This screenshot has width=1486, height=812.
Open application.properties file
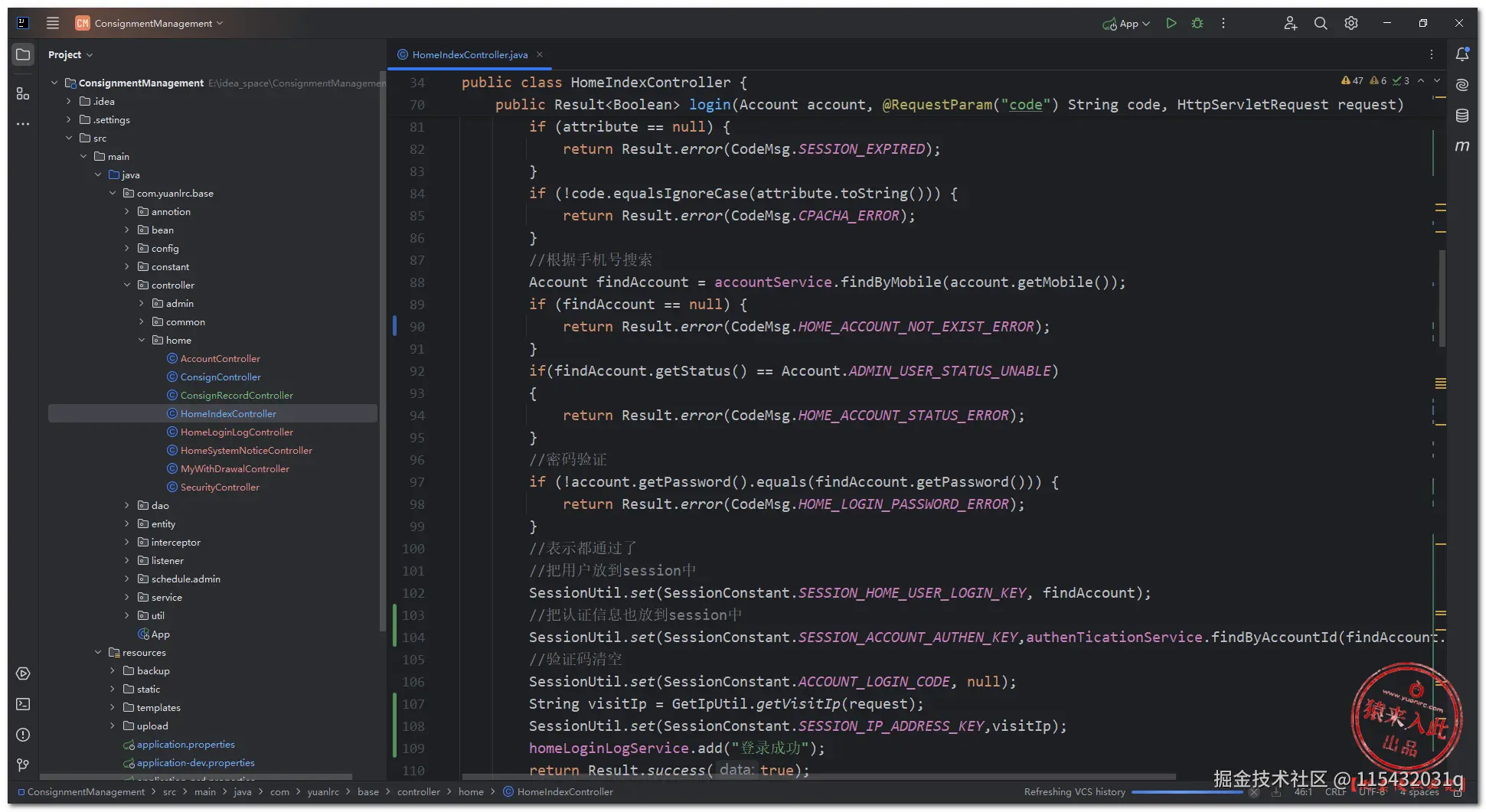(185, 744)
